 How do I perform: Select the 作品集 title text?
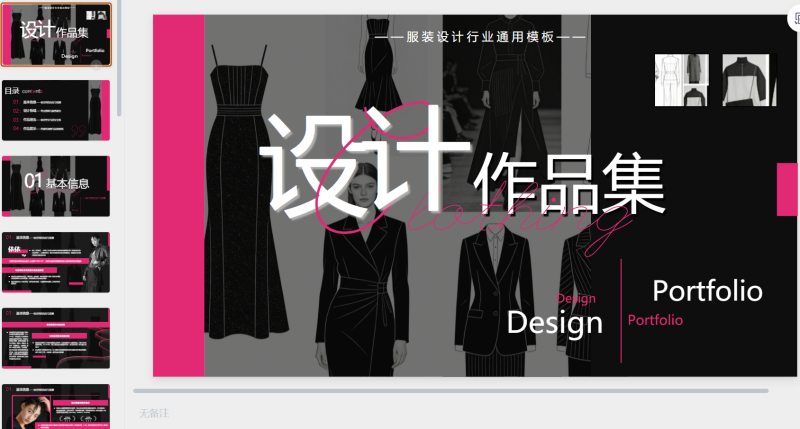[x=569, y=183]
